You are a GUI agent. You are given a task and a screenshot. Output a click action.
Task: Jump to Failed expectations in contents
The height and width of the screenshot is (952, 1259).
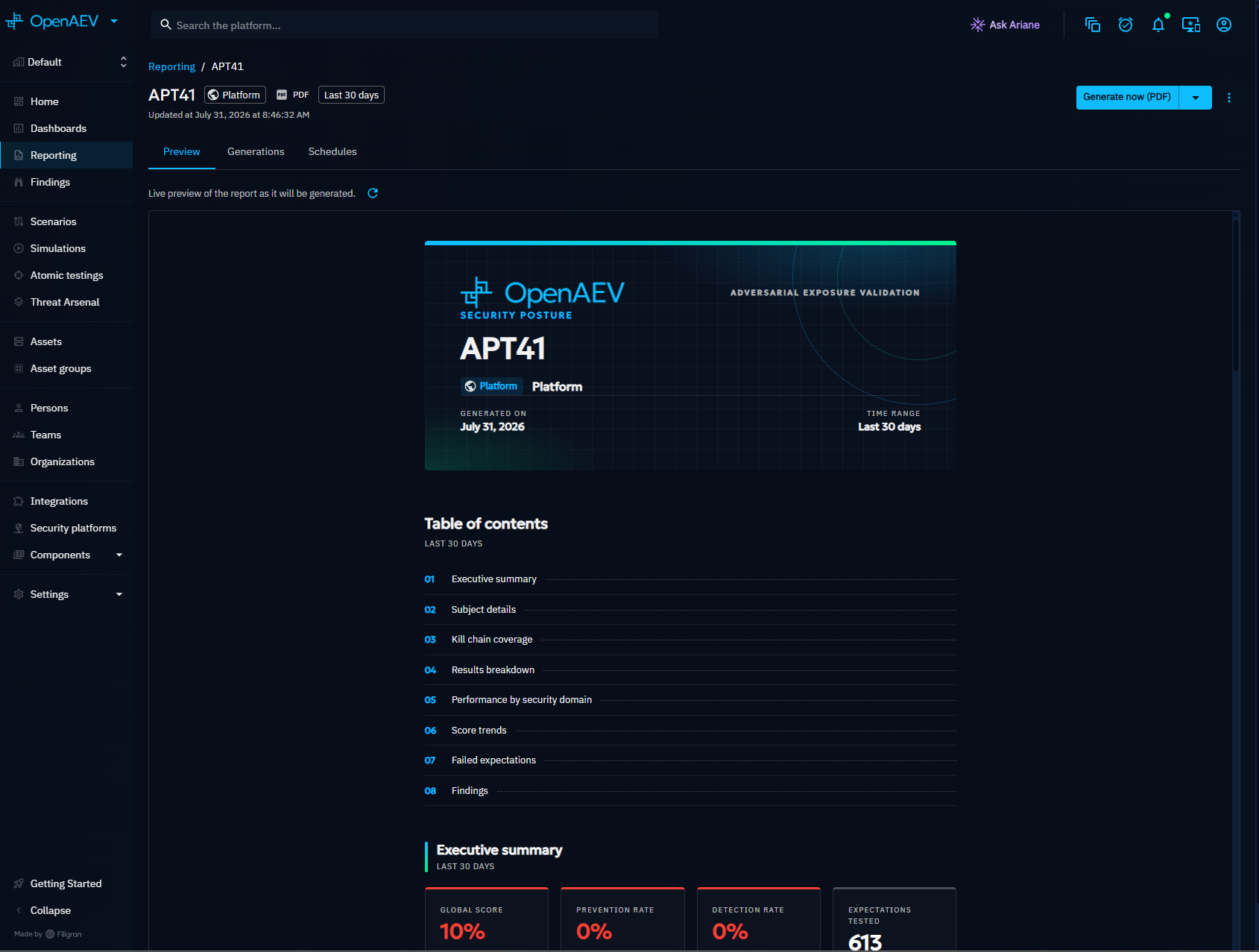pos(690,760)
